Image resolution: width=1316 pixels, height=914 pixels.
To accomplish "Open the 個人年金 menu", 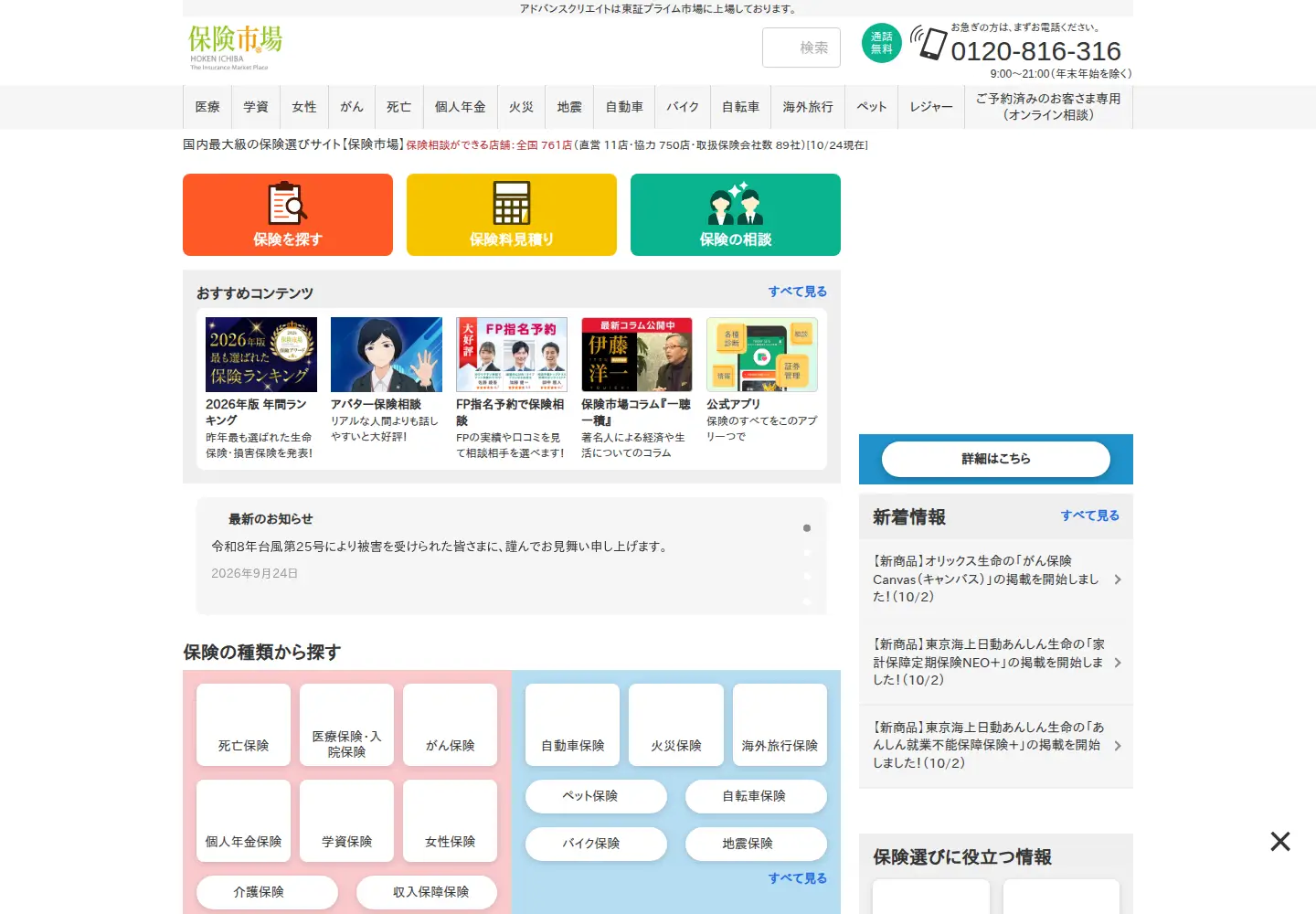I will pos(460,107).
